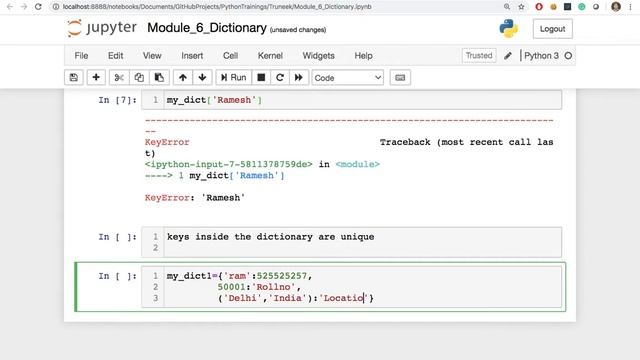Open the cell type Code dropdown
Image resolution: width=640 pixels, height=360 pixels.
pos(348,78)
